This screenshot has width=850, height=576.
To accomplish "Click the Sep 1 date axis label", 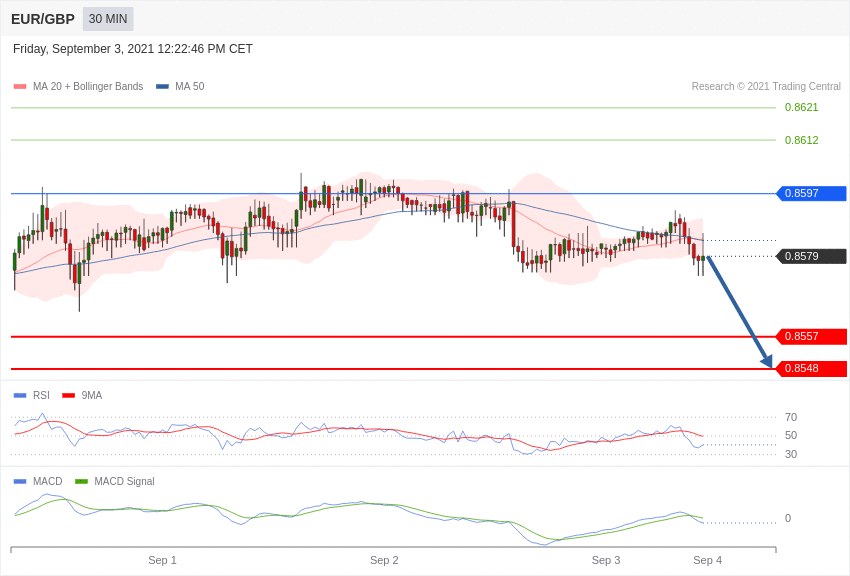I will [x=163, y=560].
